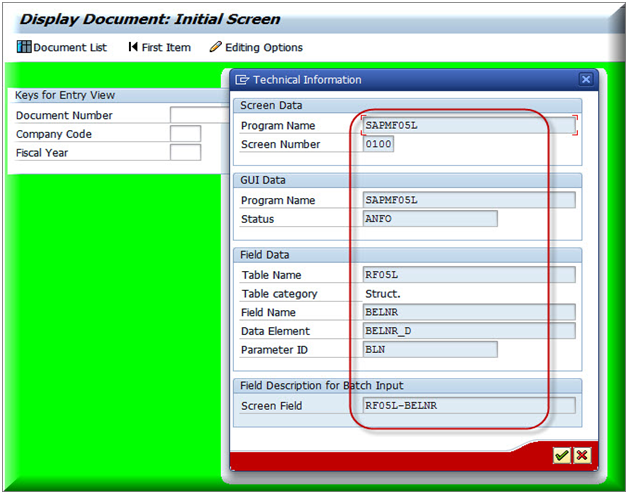Image resolution: width=628 pixels, height=494 pixels.
Task: Click Field Description for Batch Input header
Action: click(322, 385)
